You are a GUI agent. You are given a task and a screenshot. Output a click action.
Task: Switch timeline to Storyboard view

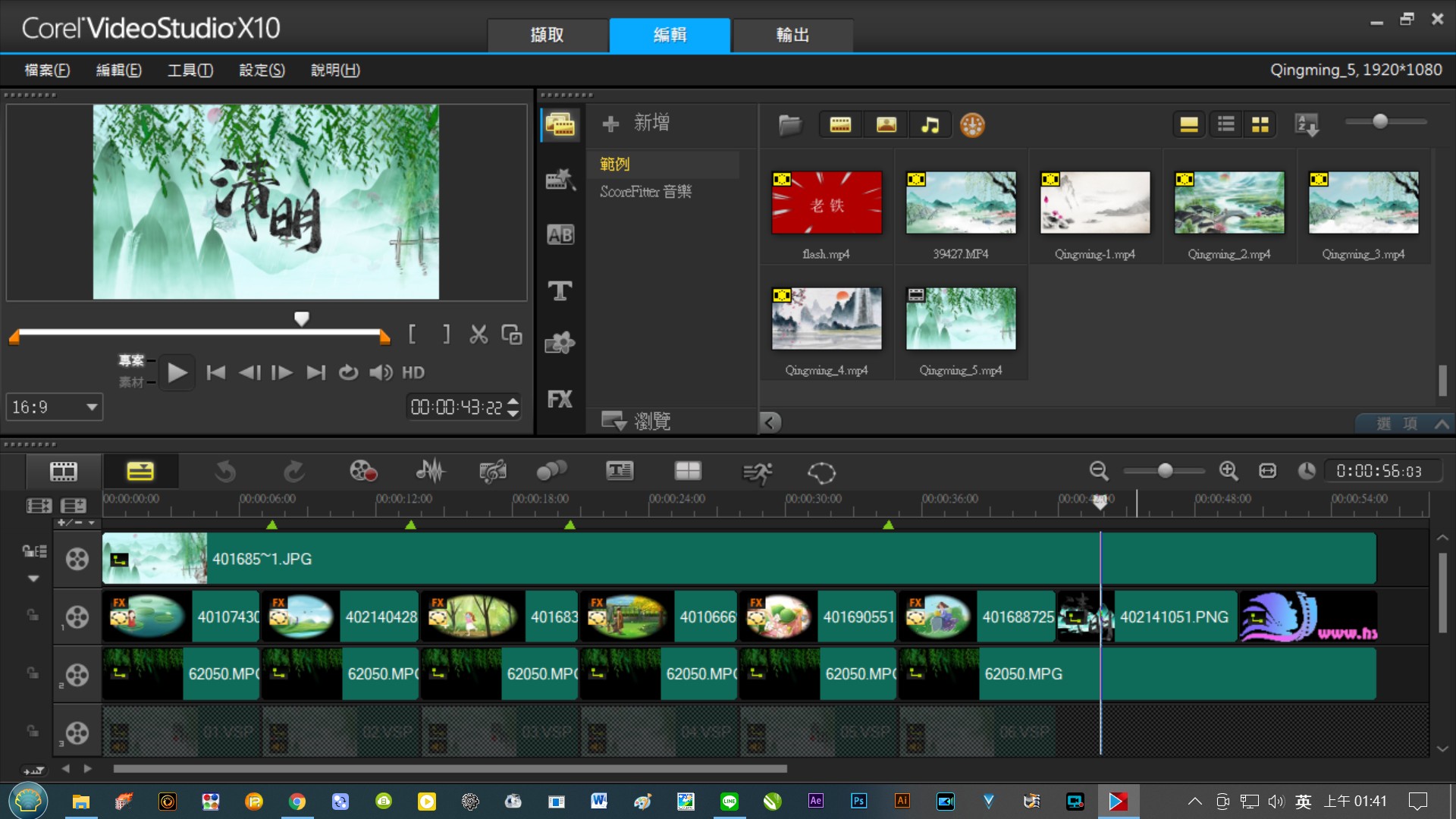(64, 472)
